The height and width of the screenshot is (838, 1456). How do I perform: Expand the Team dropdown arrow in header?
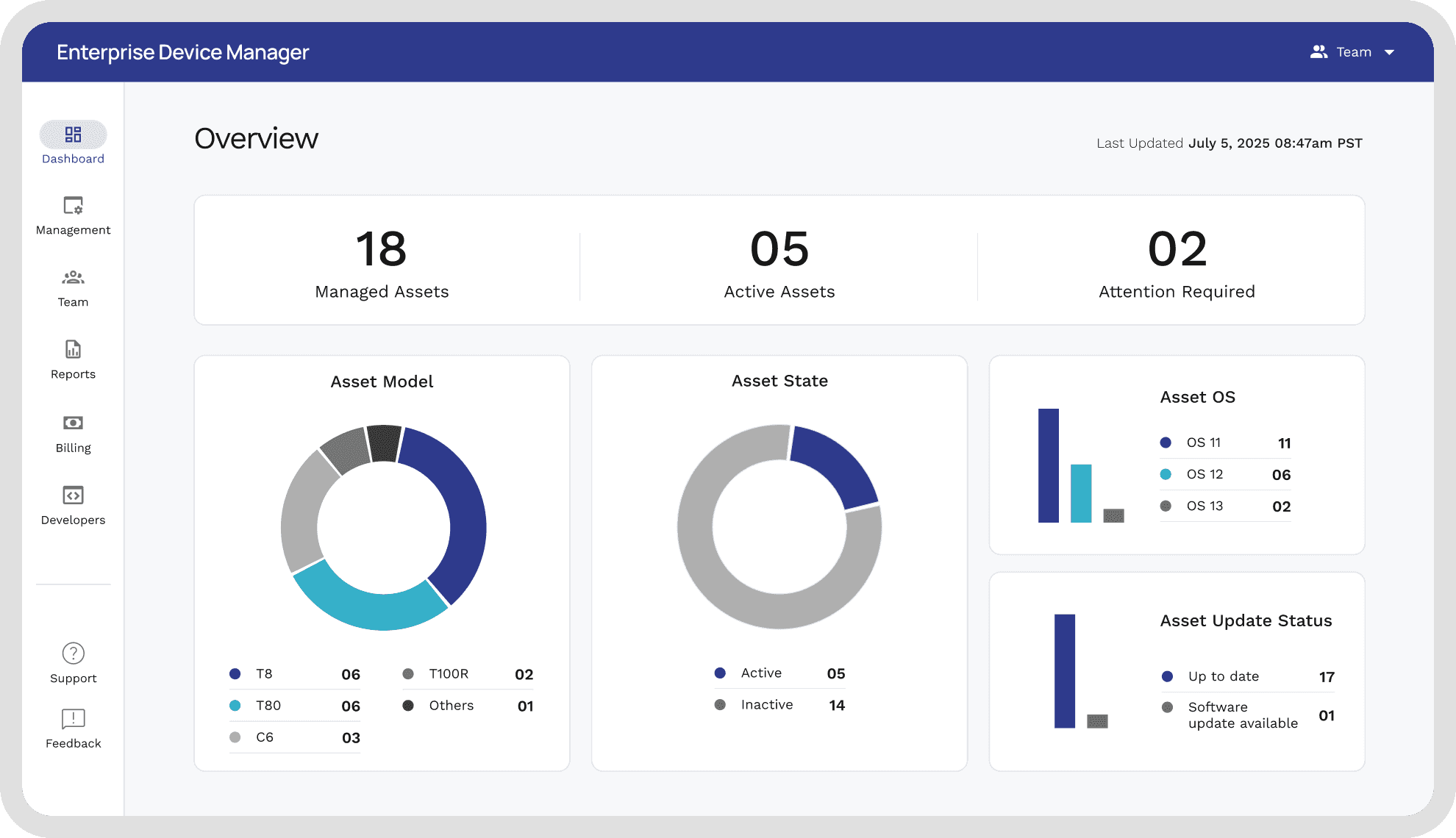point(1389,53)
